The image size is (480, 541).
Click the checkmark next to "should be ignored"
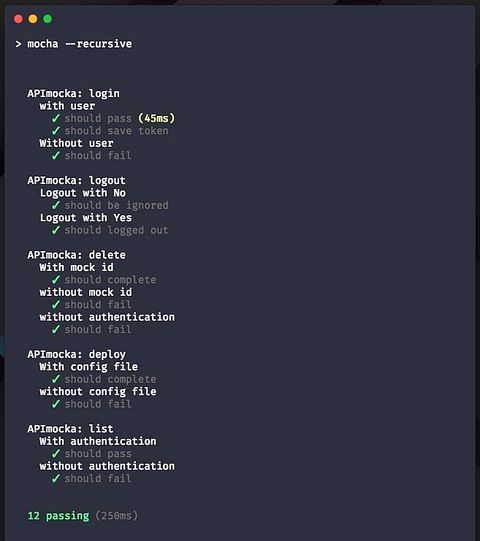coord(56,205)
